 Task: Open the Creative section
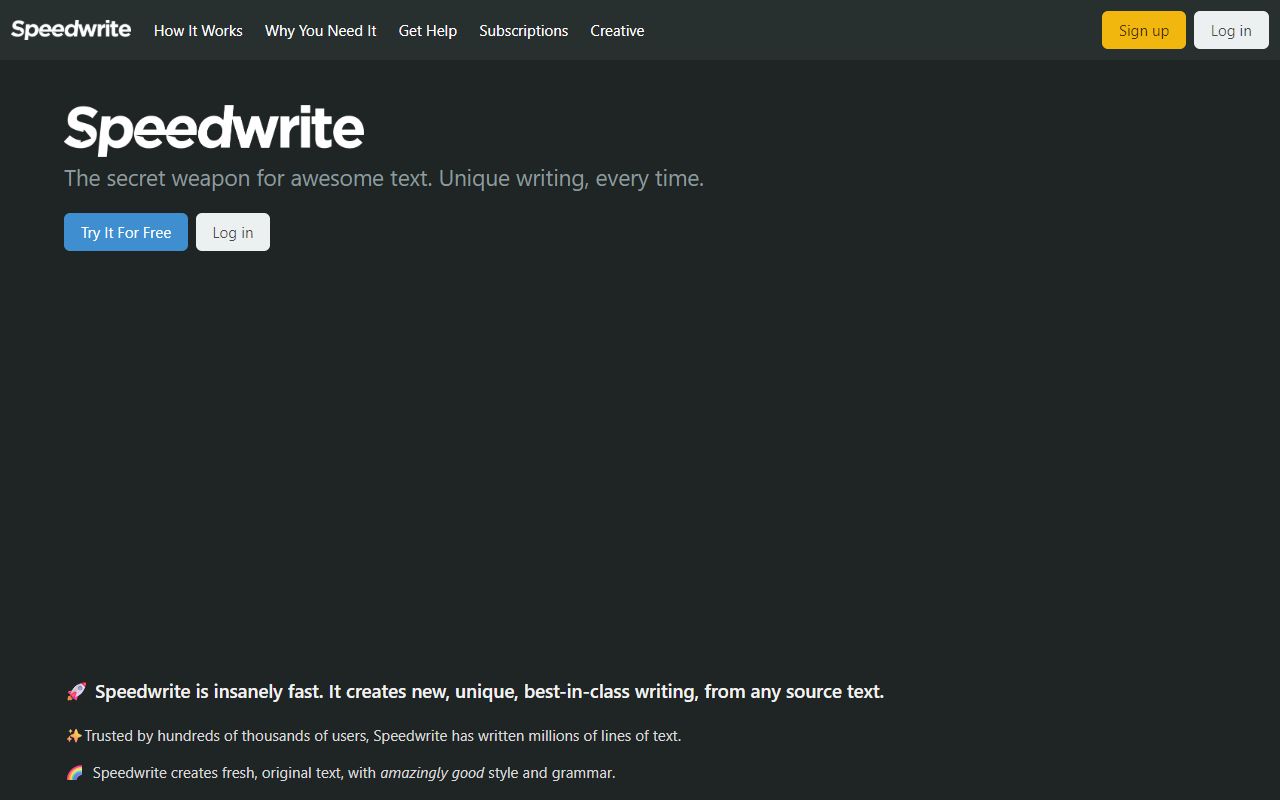click(617, 31)
